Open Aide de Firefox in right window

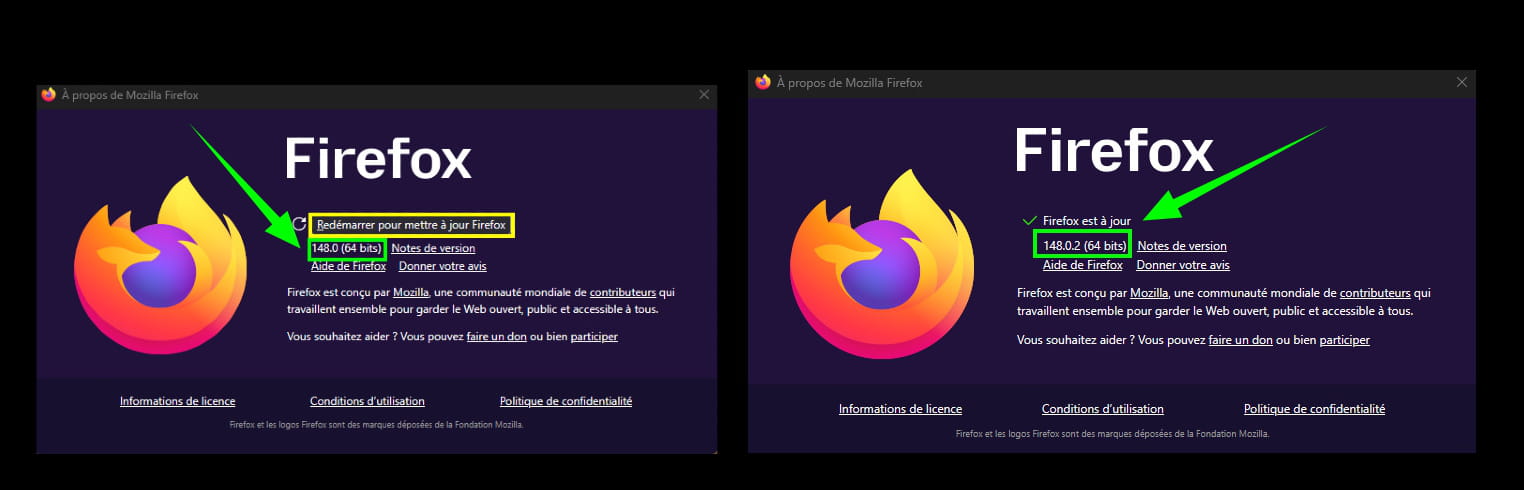[1082, 265]
